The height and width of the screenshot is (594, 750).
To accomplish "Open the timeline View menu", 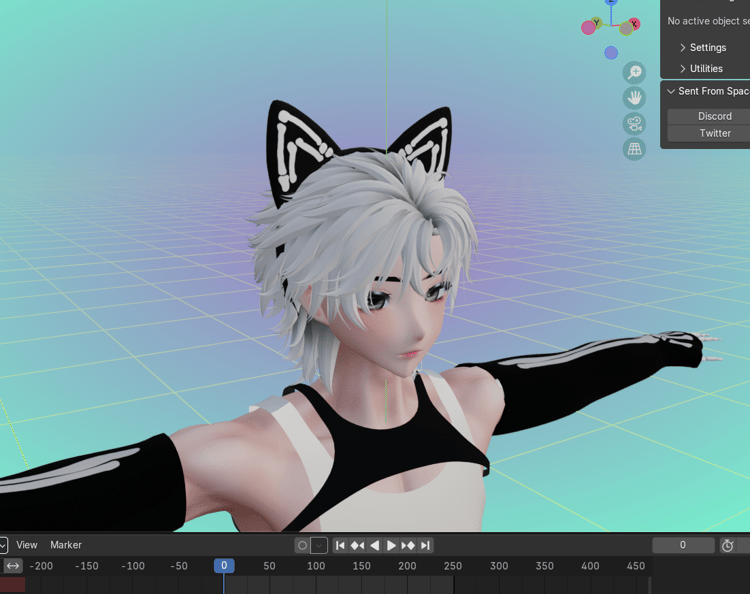I will point(27,545).
